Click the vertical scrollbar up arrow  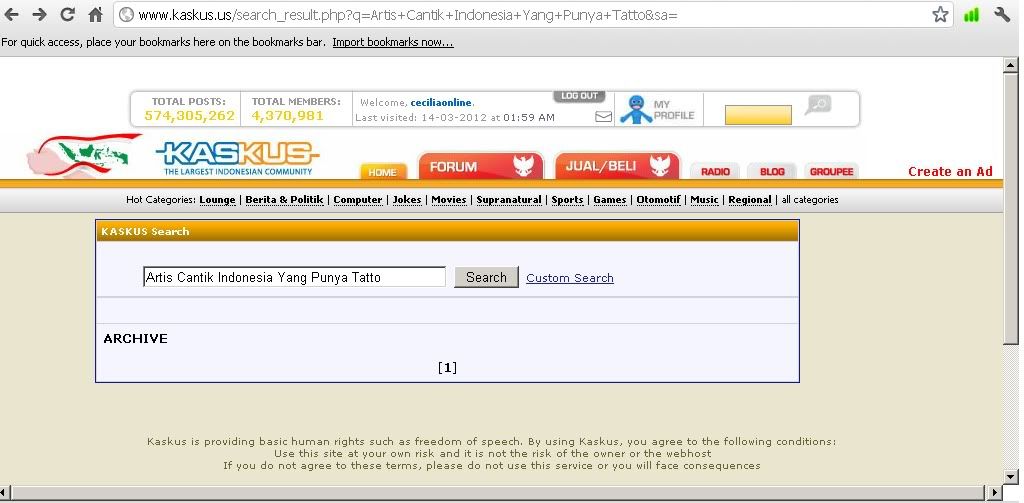[x=1011, y=65]
